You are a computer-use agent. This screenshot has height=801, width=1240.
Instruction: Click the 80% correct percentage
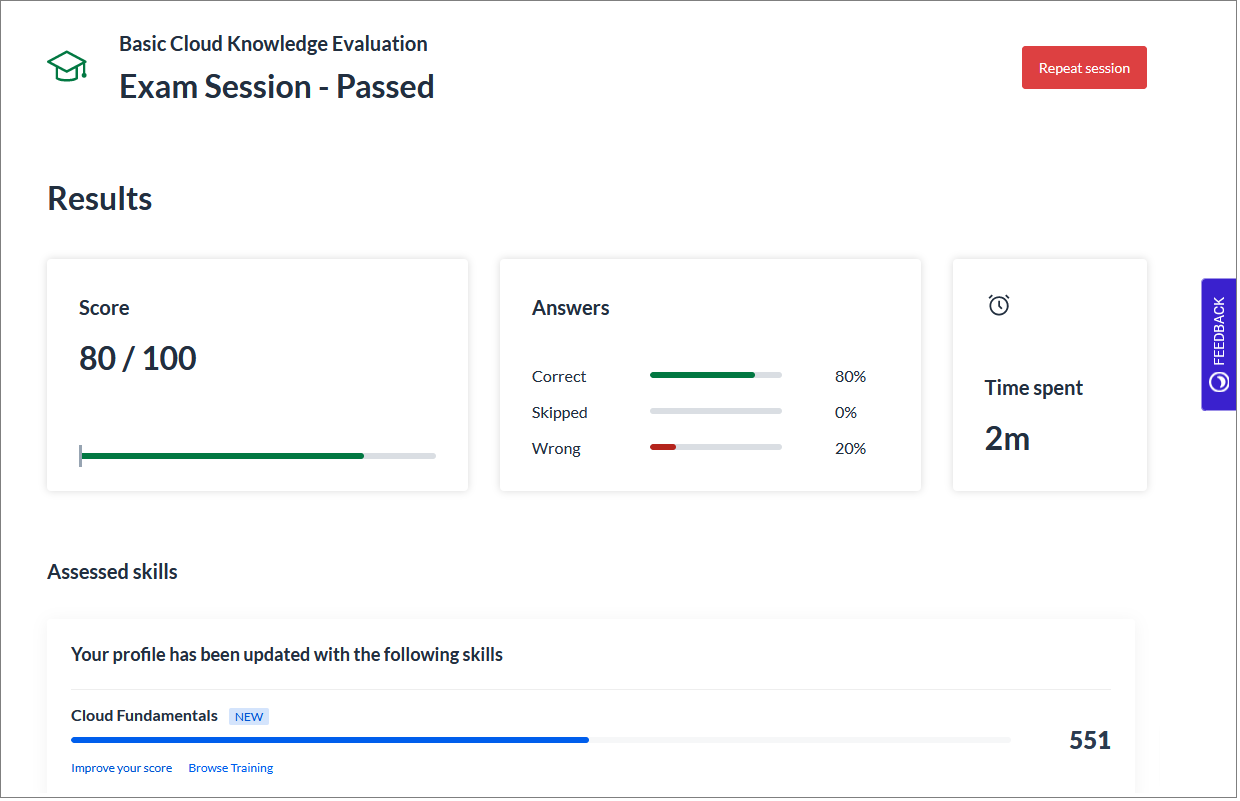coord(851,376)
